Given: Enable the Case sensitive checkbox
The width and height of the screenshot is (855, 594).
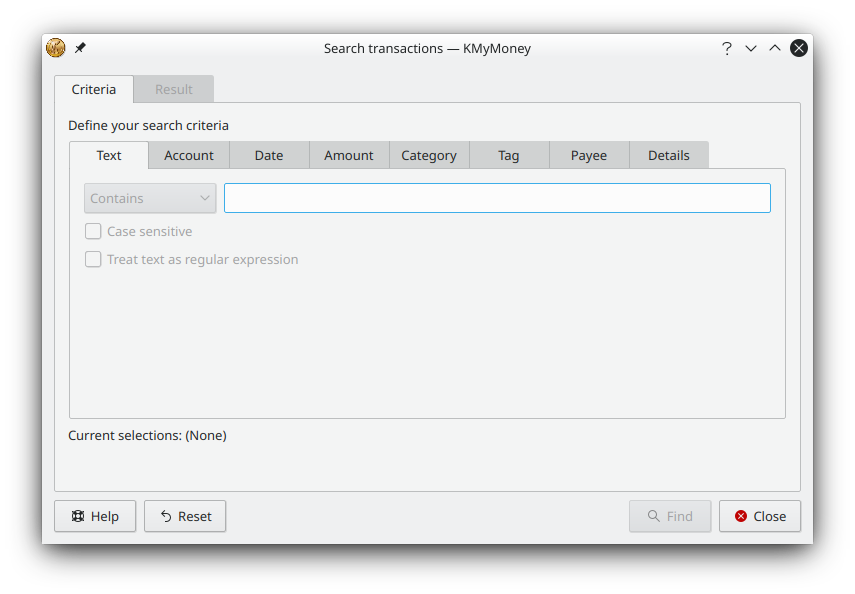Looking at the screenshot, I should (x=94, y=231).
